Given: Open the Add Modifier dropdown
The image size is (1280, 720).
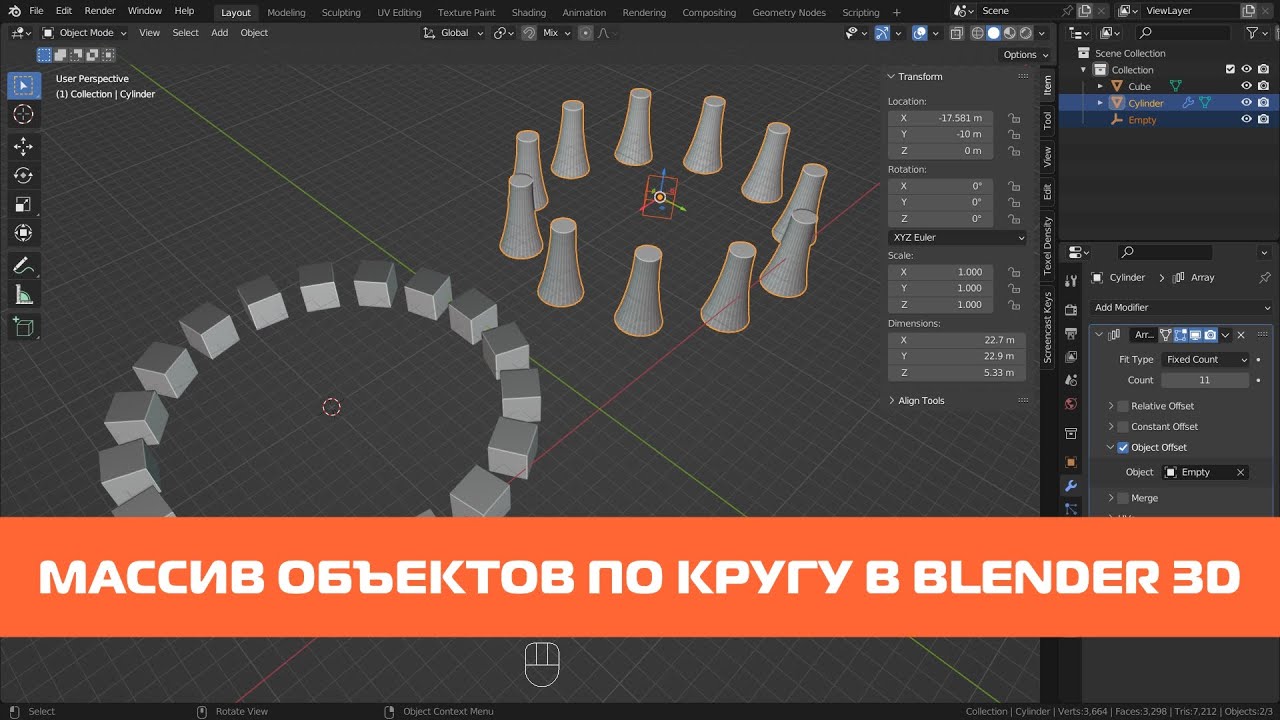Looking at the screenshot, I should pyautogui.click(x=1180, y=307).
